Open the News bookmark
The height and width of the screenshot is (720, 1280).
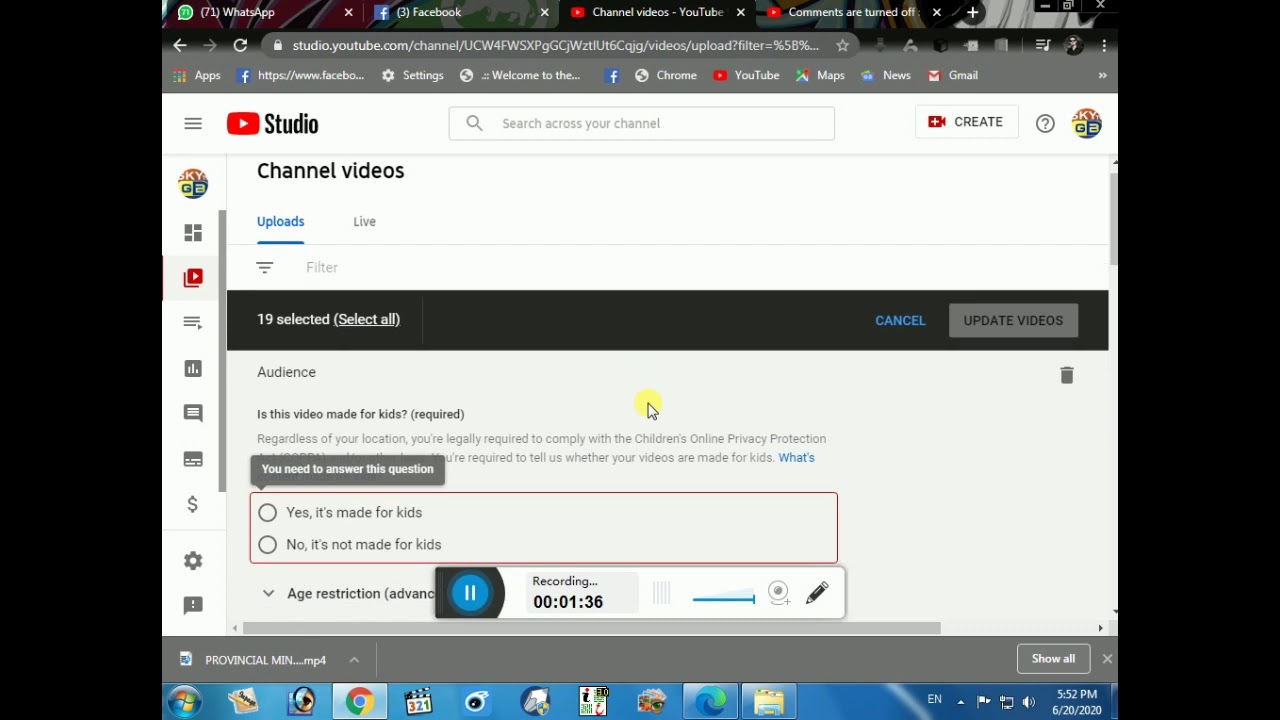click(x=886, y=75)
